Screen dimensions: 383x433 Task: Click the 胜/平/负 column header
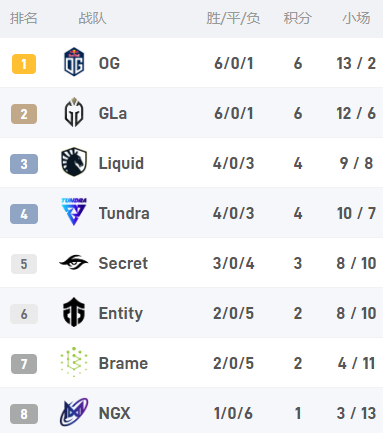click(233, 18)
